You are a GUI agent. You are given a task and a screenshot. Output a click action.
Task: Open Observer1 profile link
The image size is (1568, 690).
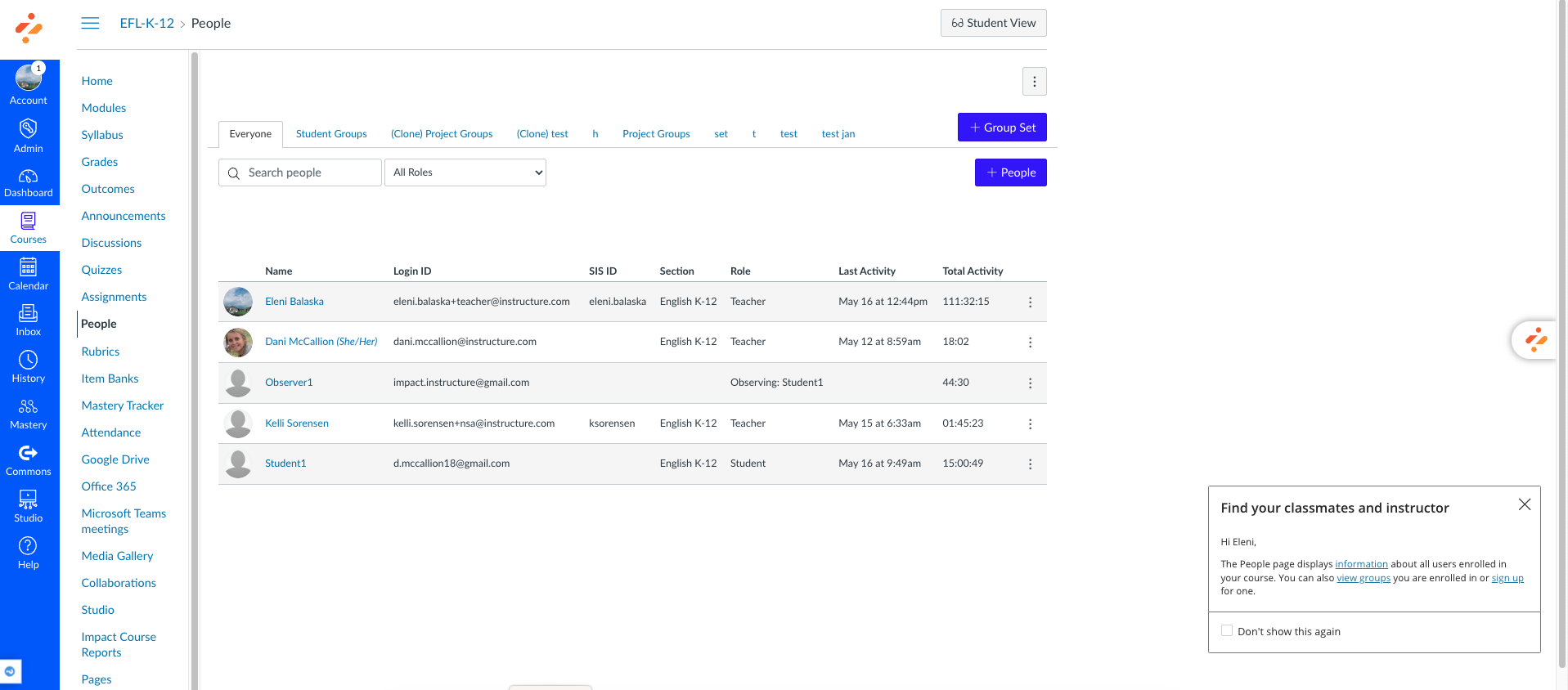click(289, 383)
